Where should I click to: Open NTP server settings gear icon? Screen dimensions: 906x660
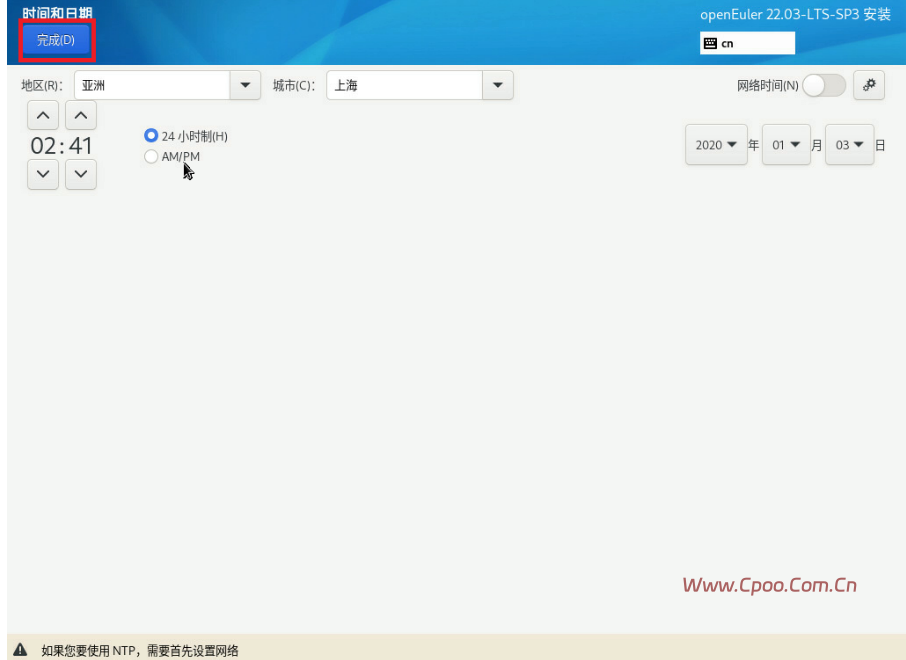pyautogui.click(x=869, y=86)
